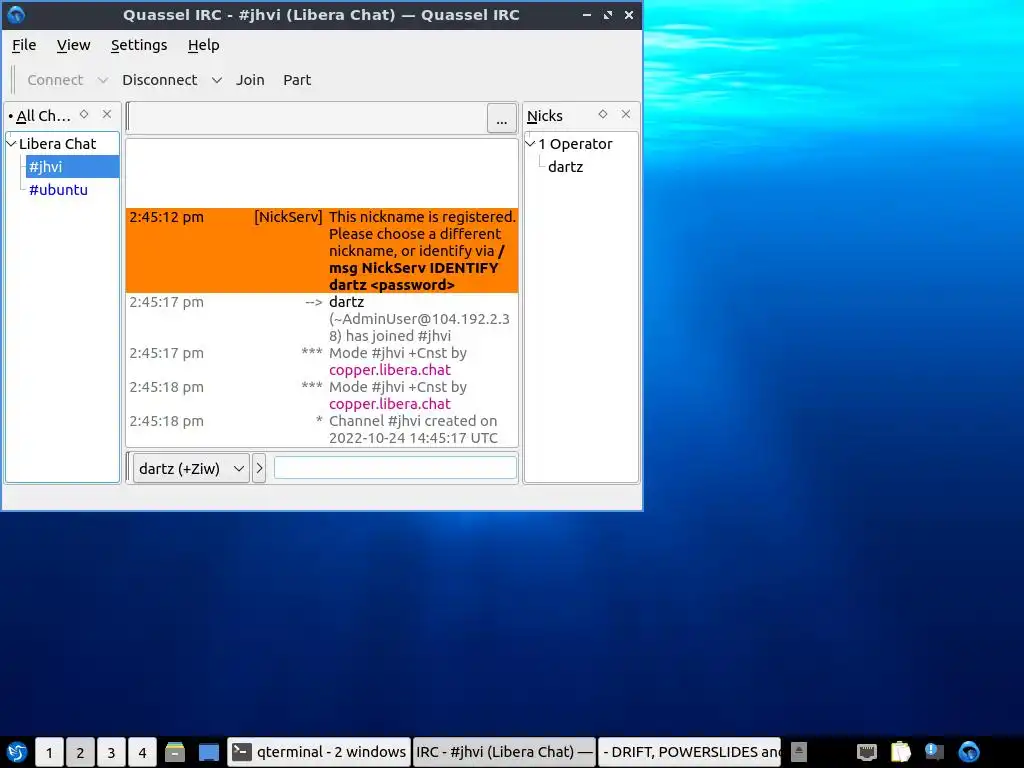Open the Disconnect dropdown arrow
1024x768 pixels.
[x=217, y=80]
